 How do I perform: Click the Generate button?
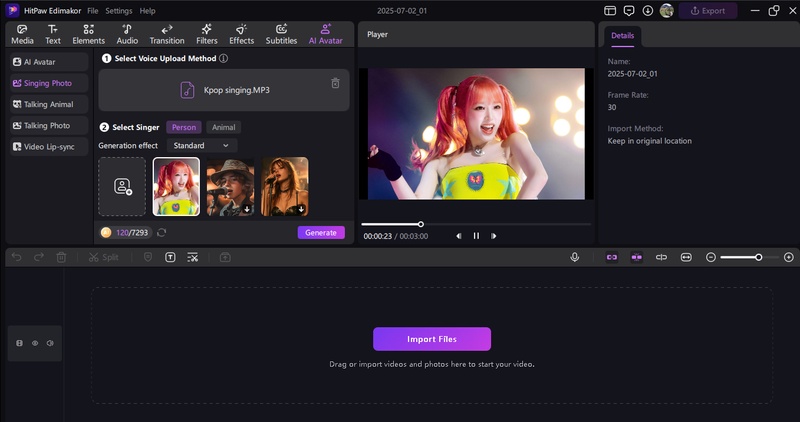(x=321, y=233)
